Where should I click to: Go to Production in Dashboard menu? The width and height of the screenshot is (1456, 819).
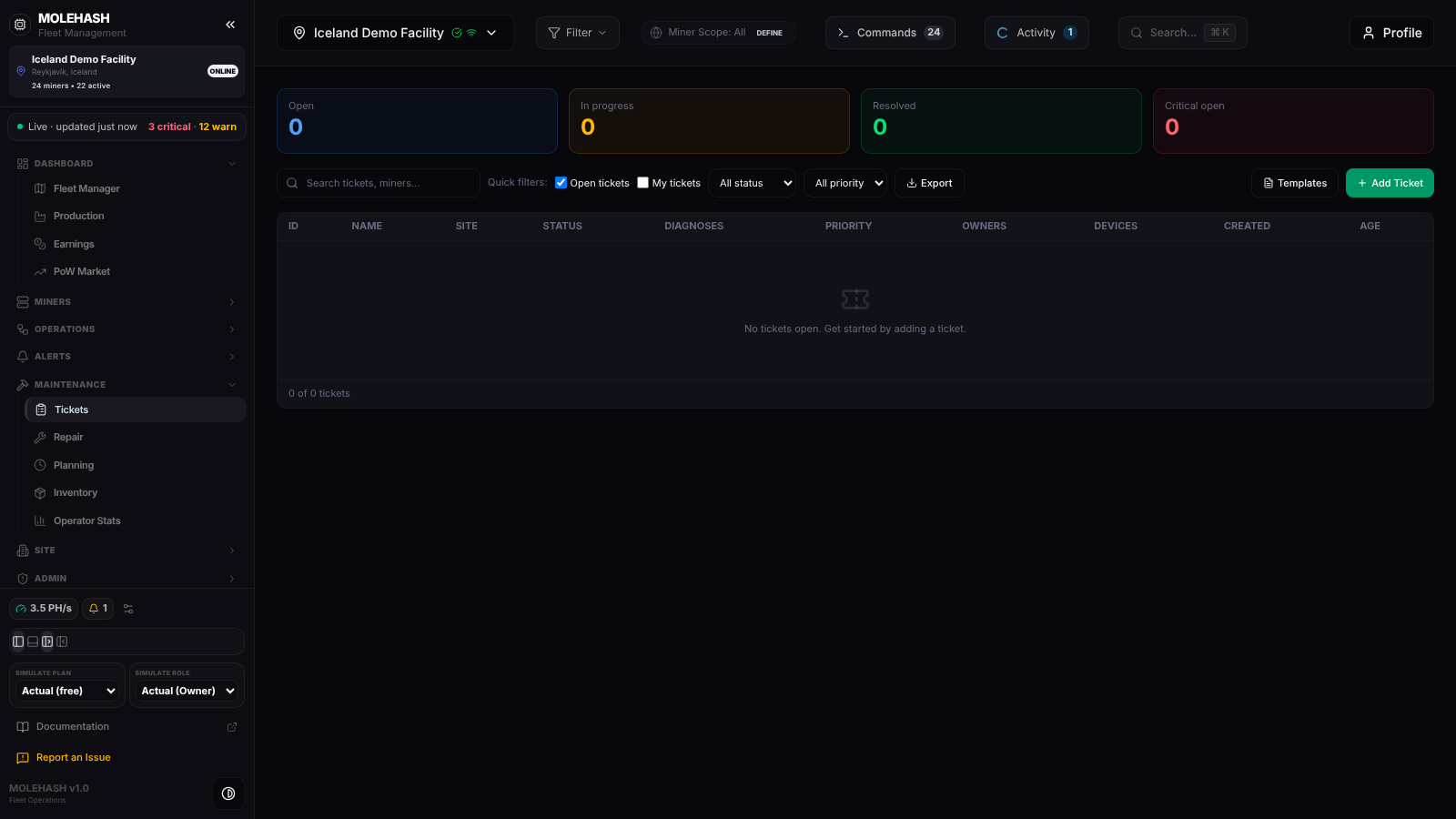coord(136,217)
